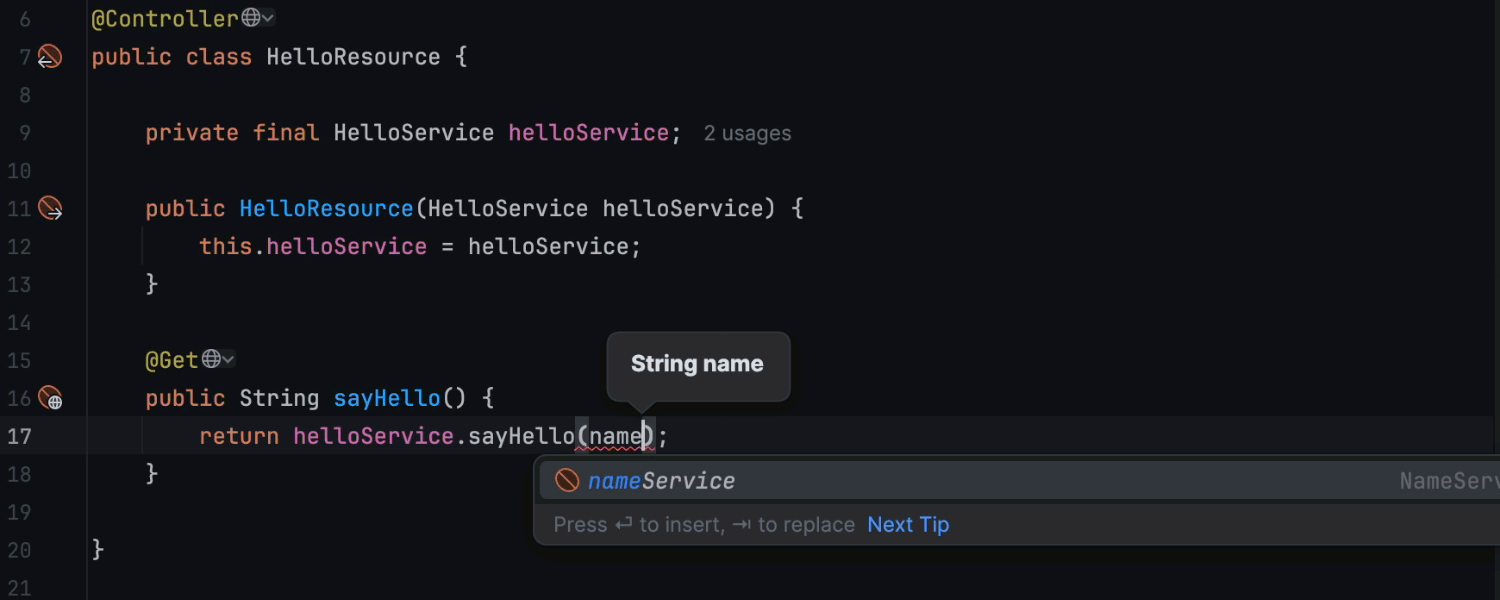The height and width of the screenshot is (600, 1500).
Task: Select the nameService completion suggestion
Action: point(662,481)
